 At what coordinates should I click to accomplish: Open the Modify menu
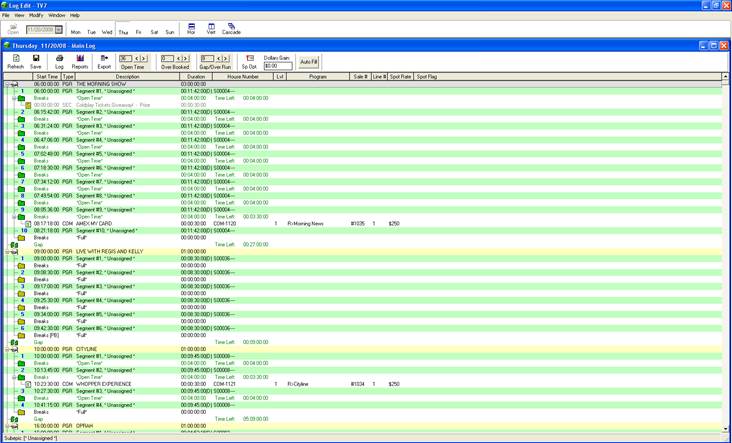[x=36, y=15]
